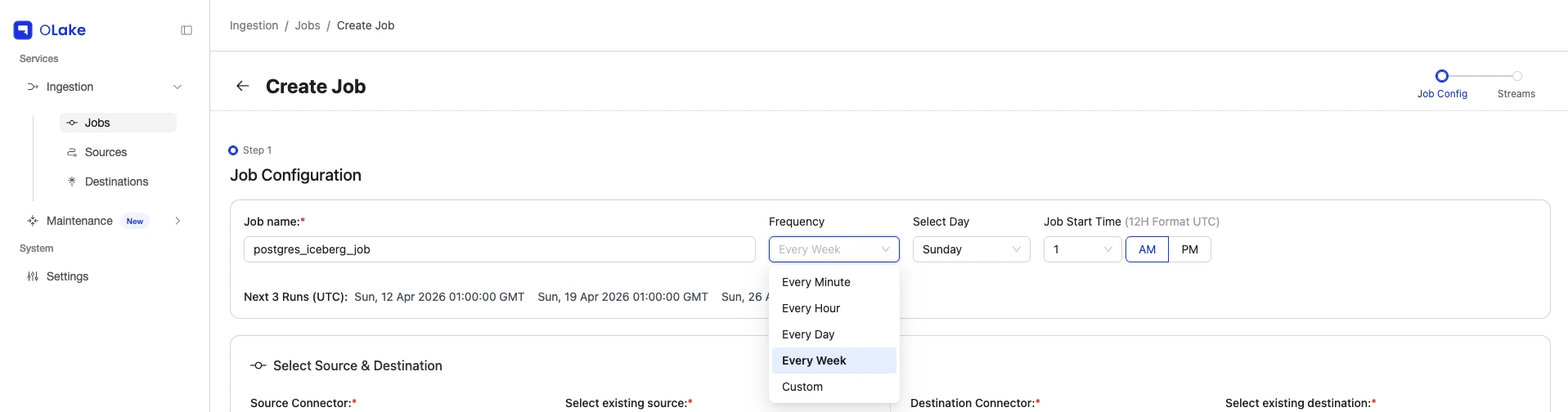The image size is (1568, 412).
Task: Click the OLake logo icon
Action: (x=23, y=30)
